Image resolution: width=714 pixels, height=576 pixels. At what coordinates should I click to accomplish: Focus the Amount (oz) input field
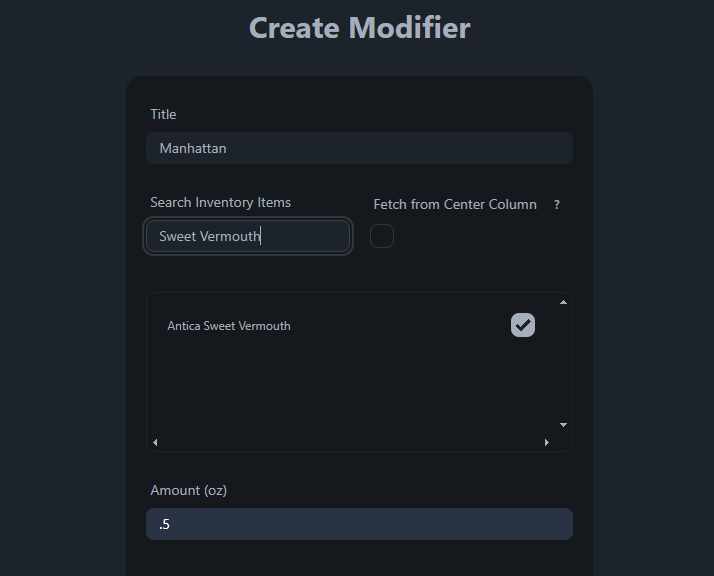pyautogui.click(x=359, y=524)
